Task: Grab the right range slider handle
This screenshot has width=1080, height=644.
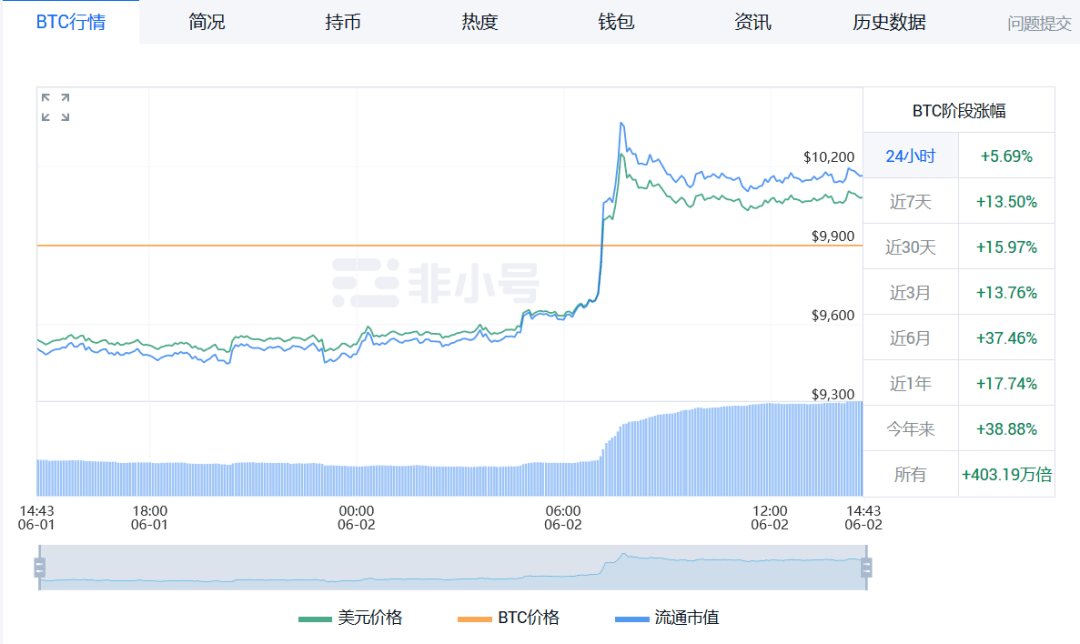Action: [866, 568]
